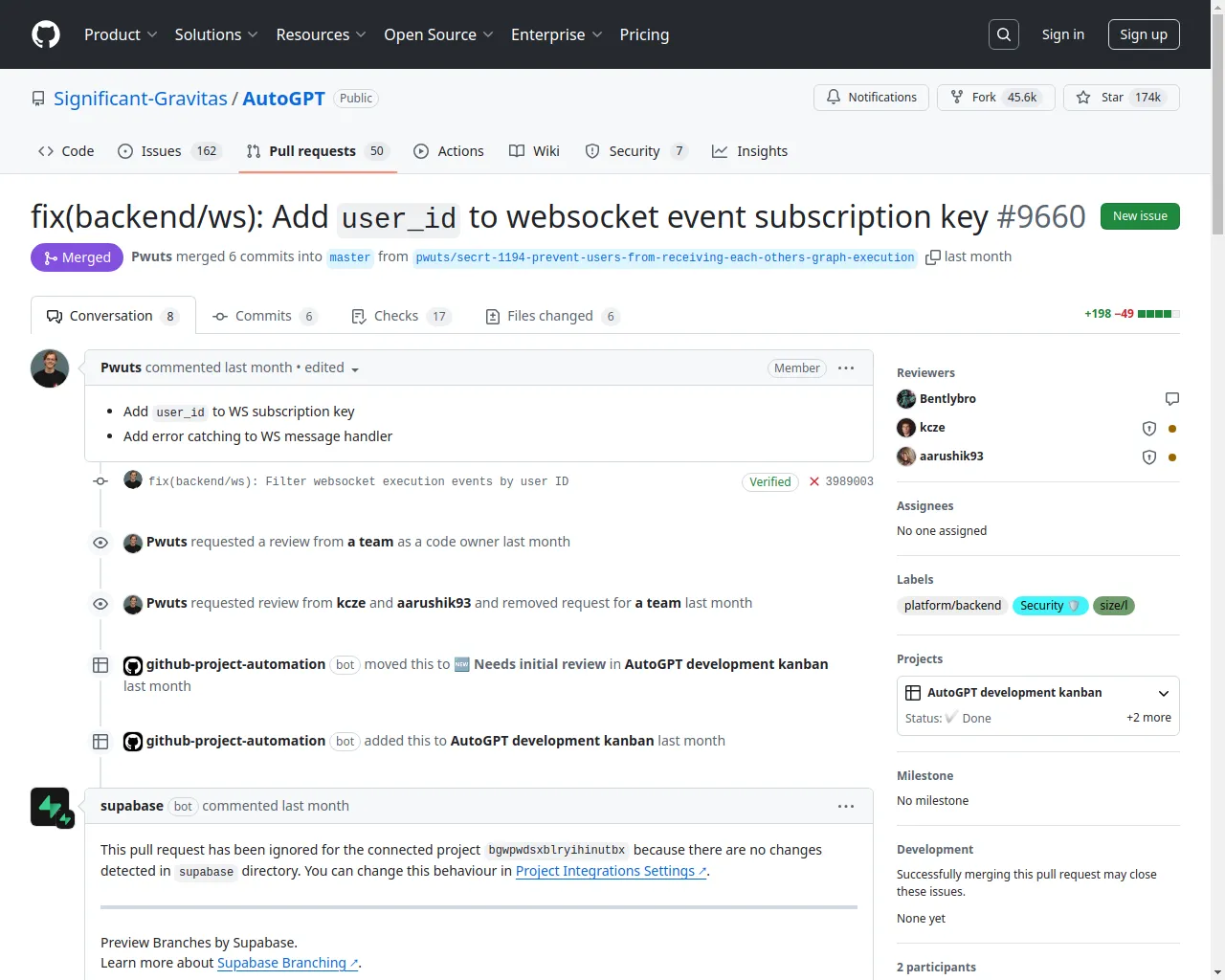
Task: Click the search magnifier icon
Action: [x=1004, y=34]
